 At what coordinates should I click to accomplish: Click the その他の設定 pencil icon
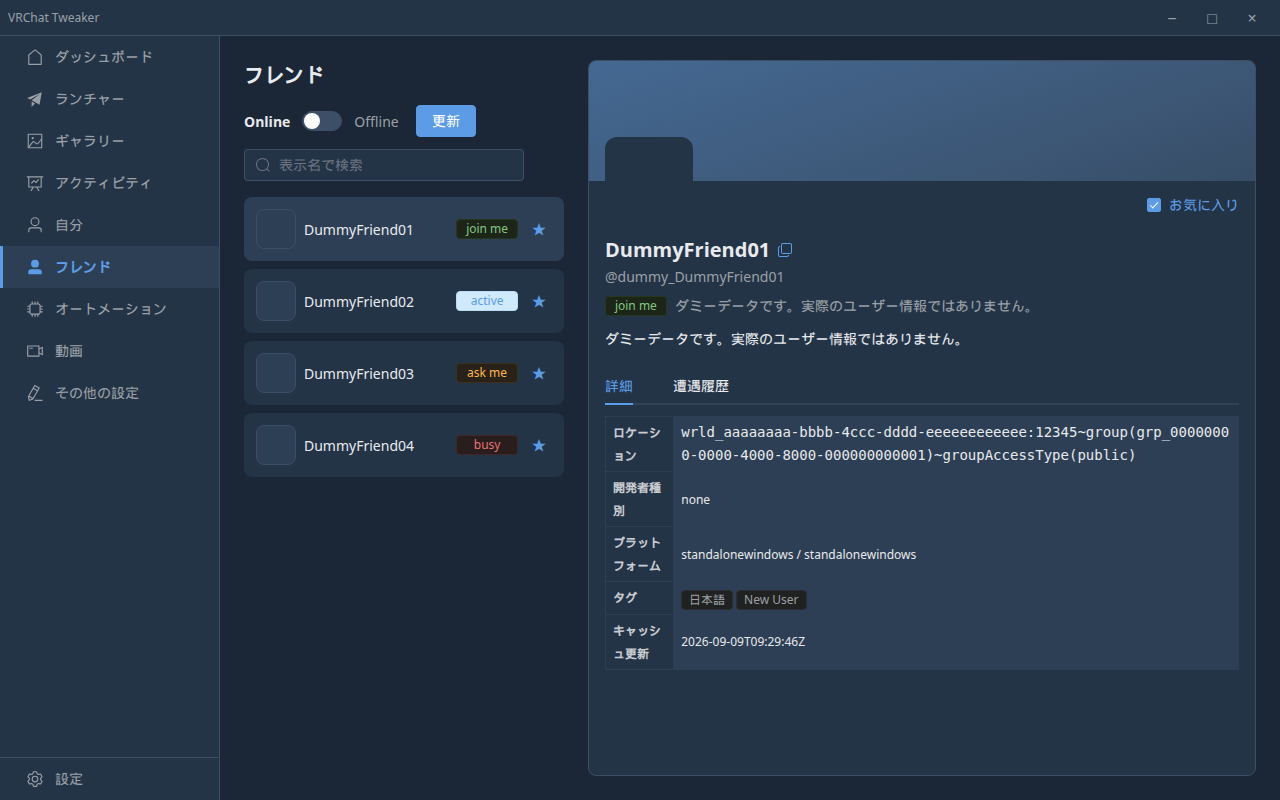click(35, 393)
